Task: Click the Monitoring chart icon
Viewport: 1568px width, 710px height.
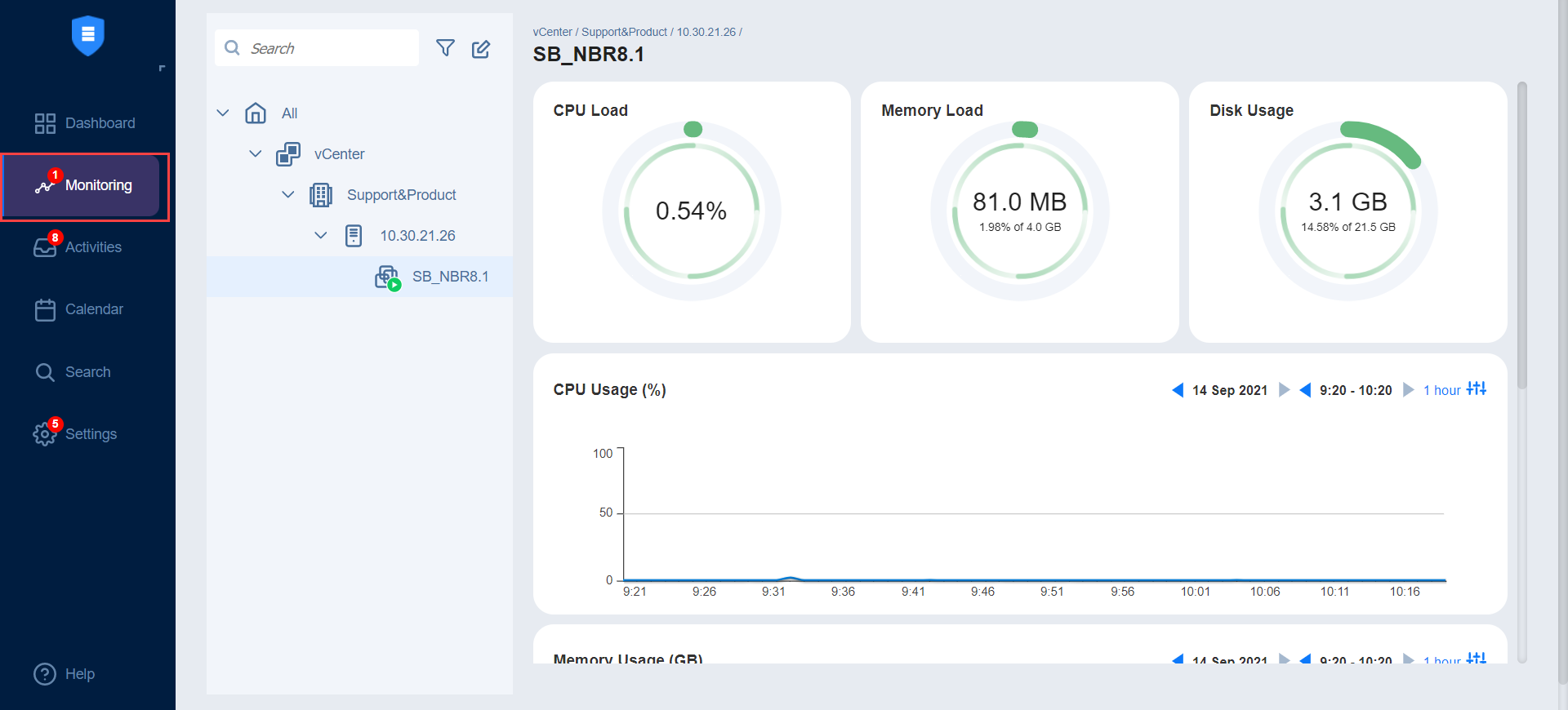Action: click(44, 187)
